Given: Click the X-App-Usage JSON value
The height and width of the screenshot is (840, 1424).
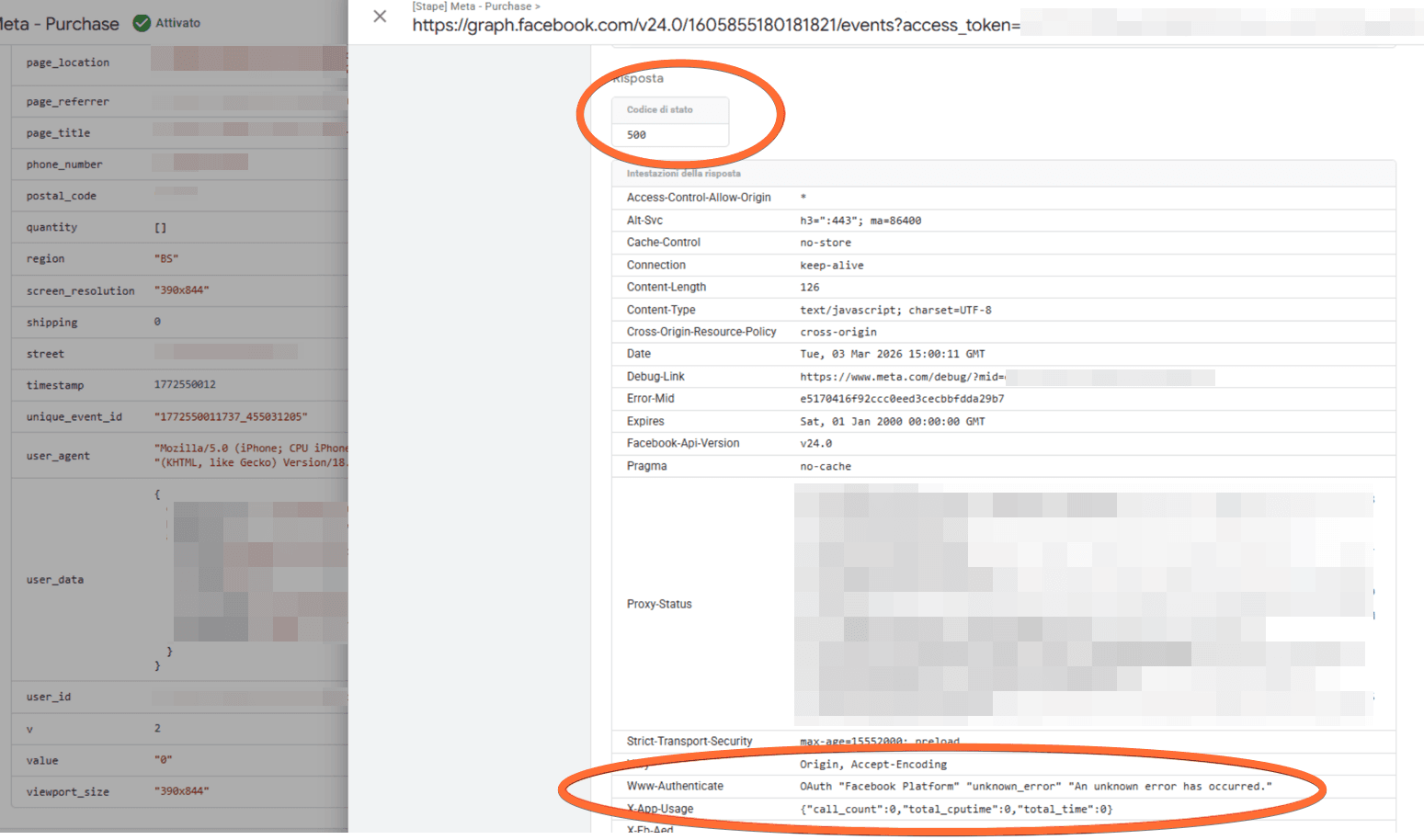Looking at the screenshot, I should pos(955,810).
